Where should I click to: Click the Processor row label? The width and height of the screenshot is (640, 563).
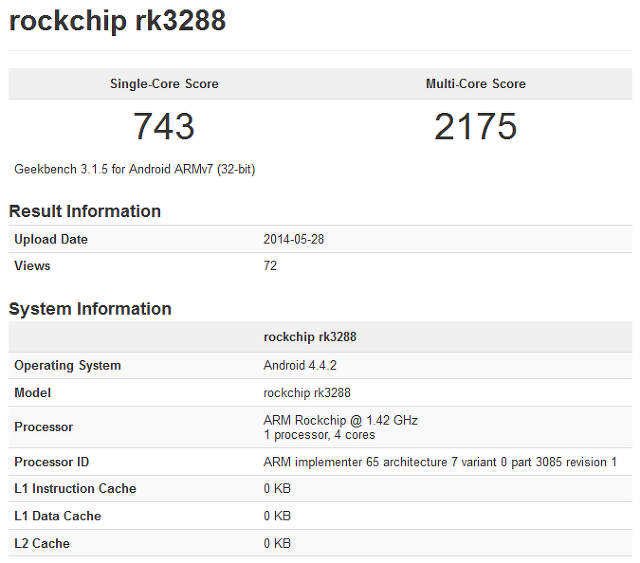point(44,427)
